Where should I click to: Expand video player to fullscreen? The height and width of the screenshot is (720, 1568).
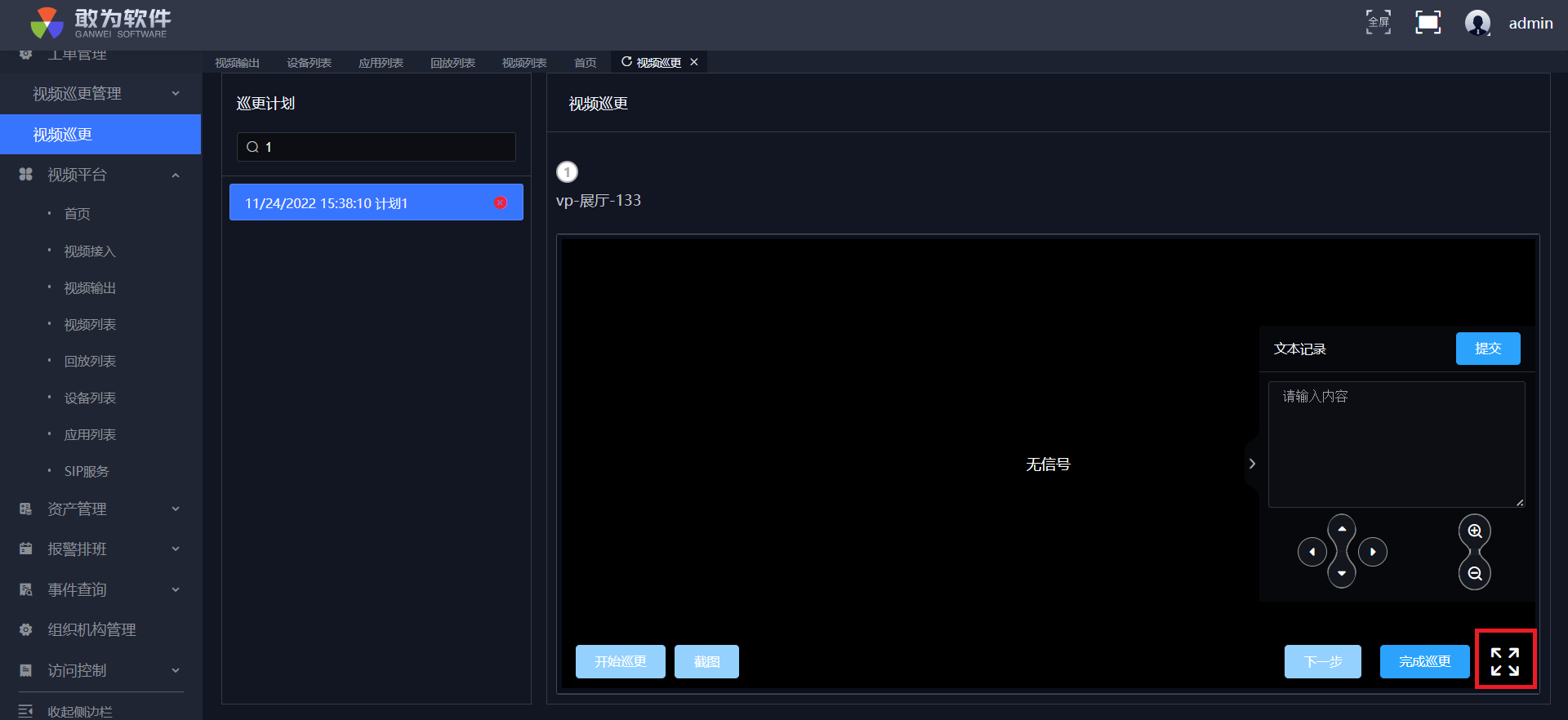coord(1504,661)
